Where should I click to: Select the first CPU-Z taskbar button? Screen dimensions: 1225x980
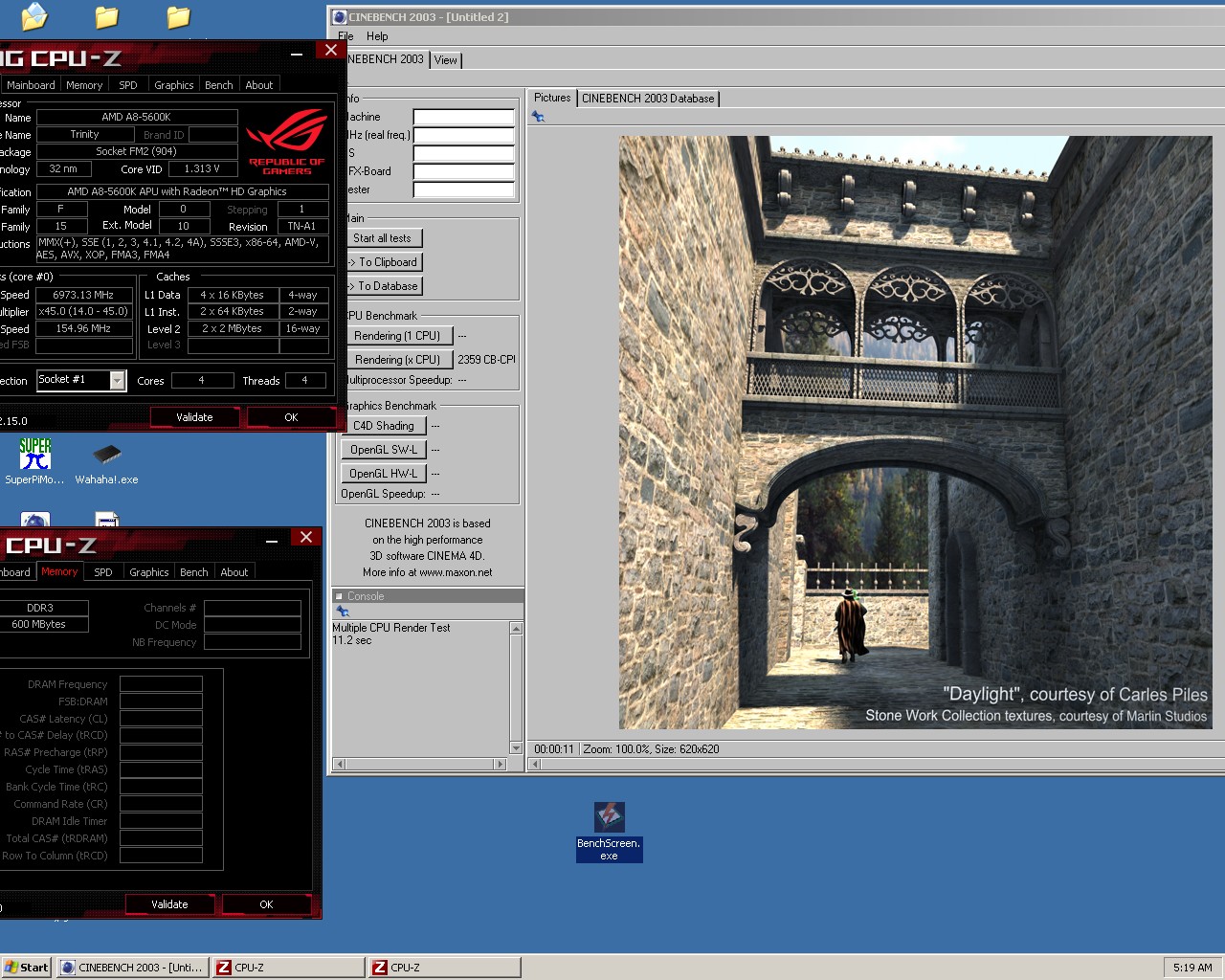pyautogui.click(x=289, y=968)
